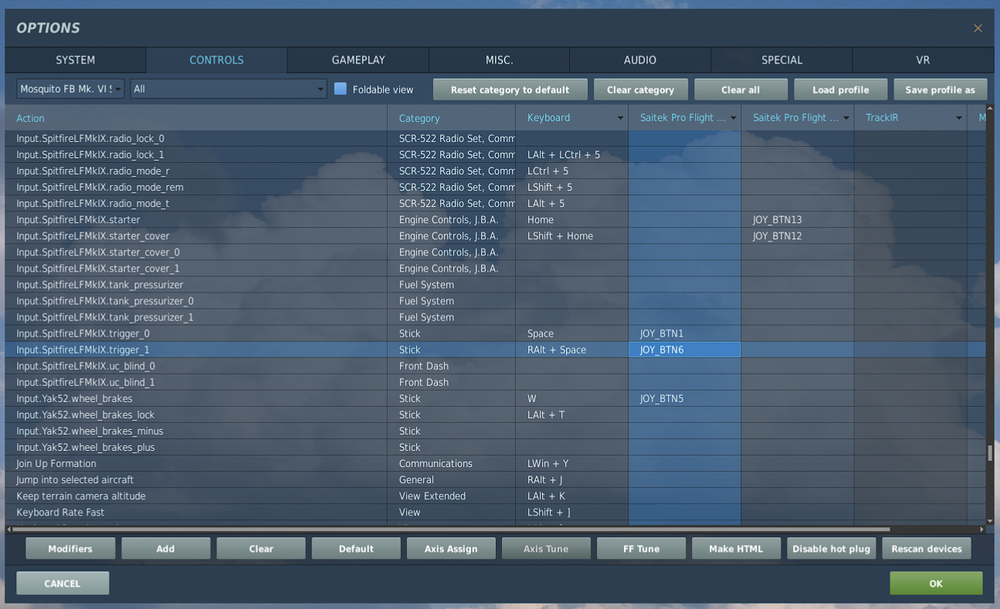
Task: Switch to the AUDIO tab
Action: [639, 60]
